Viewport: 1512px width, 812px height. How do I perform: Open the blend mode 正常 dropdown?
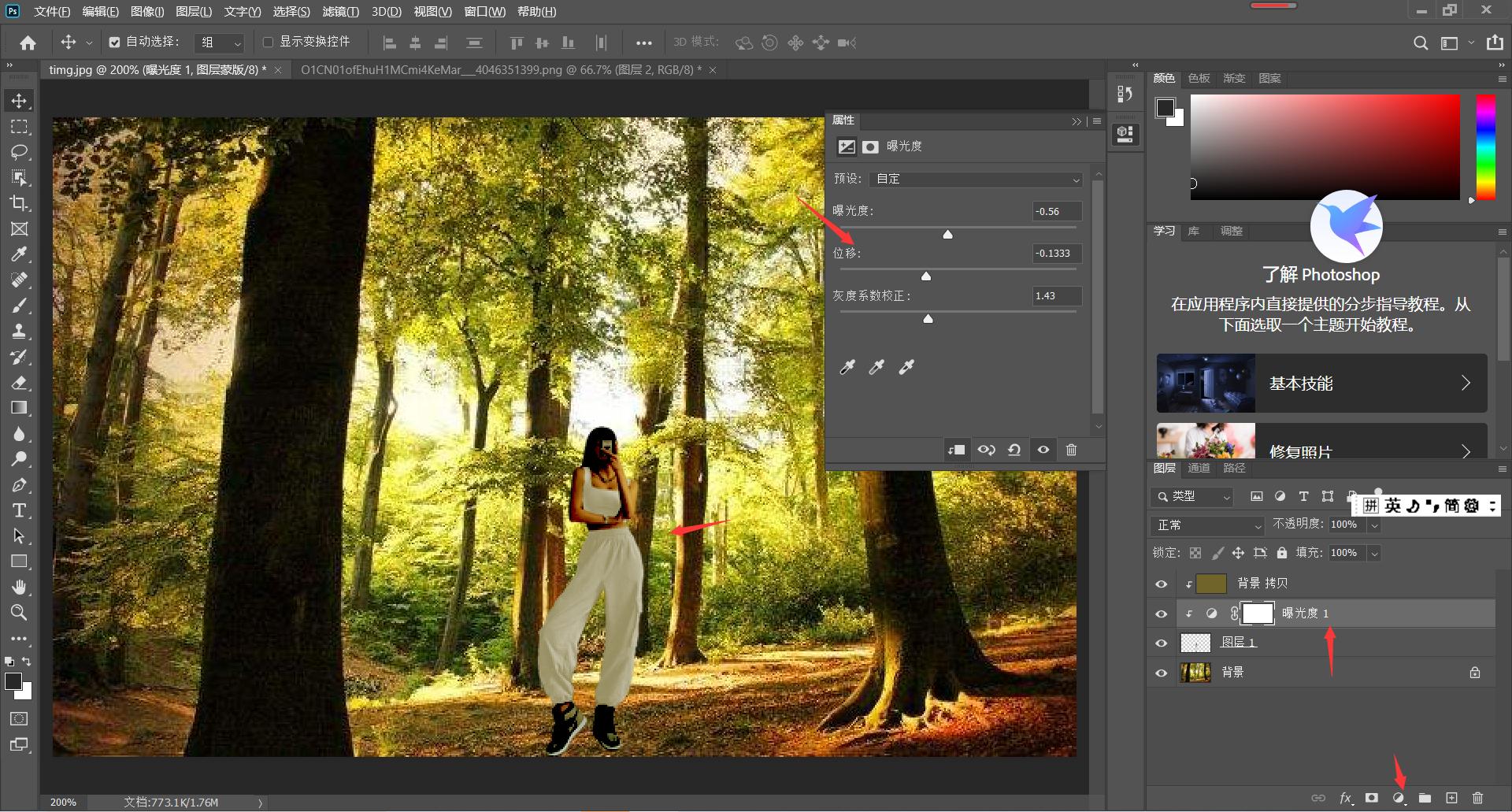click(1207, 525)
